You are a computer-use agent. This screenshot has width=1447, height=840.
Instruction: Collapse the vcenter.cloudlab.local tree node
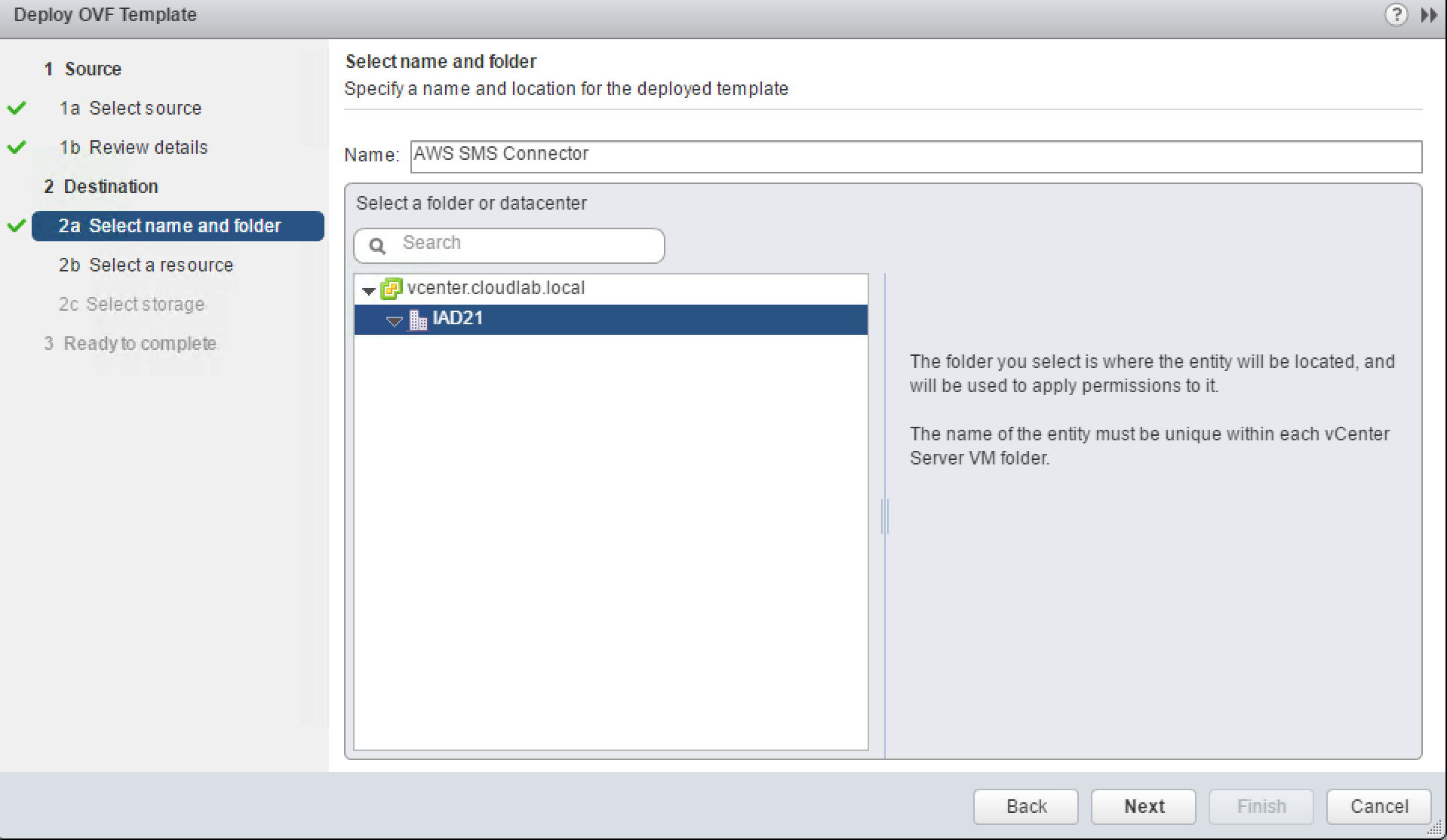tap(367, 290)
